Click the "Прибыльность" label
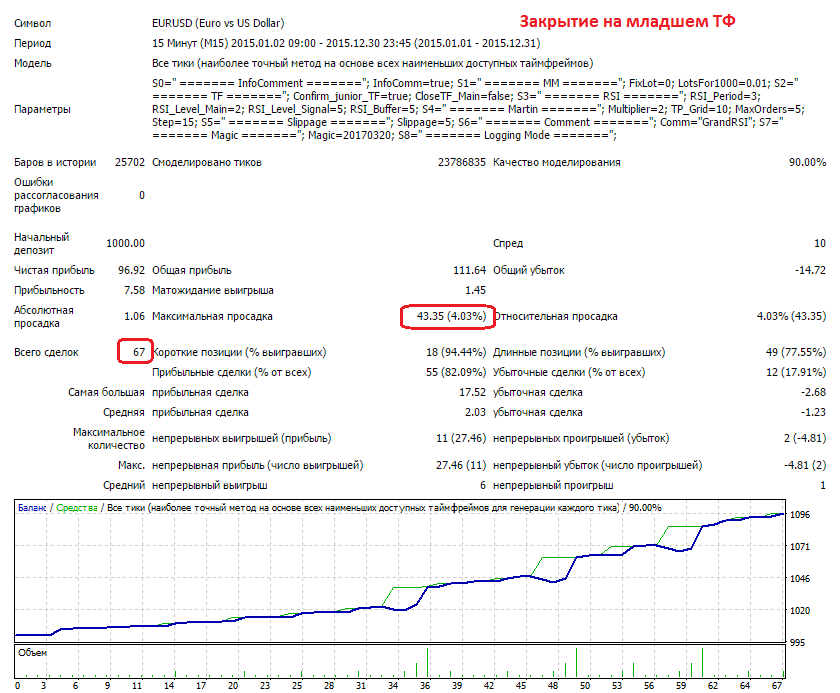Image resolution: width=840 pixels, height=693 pixels. 49,290
